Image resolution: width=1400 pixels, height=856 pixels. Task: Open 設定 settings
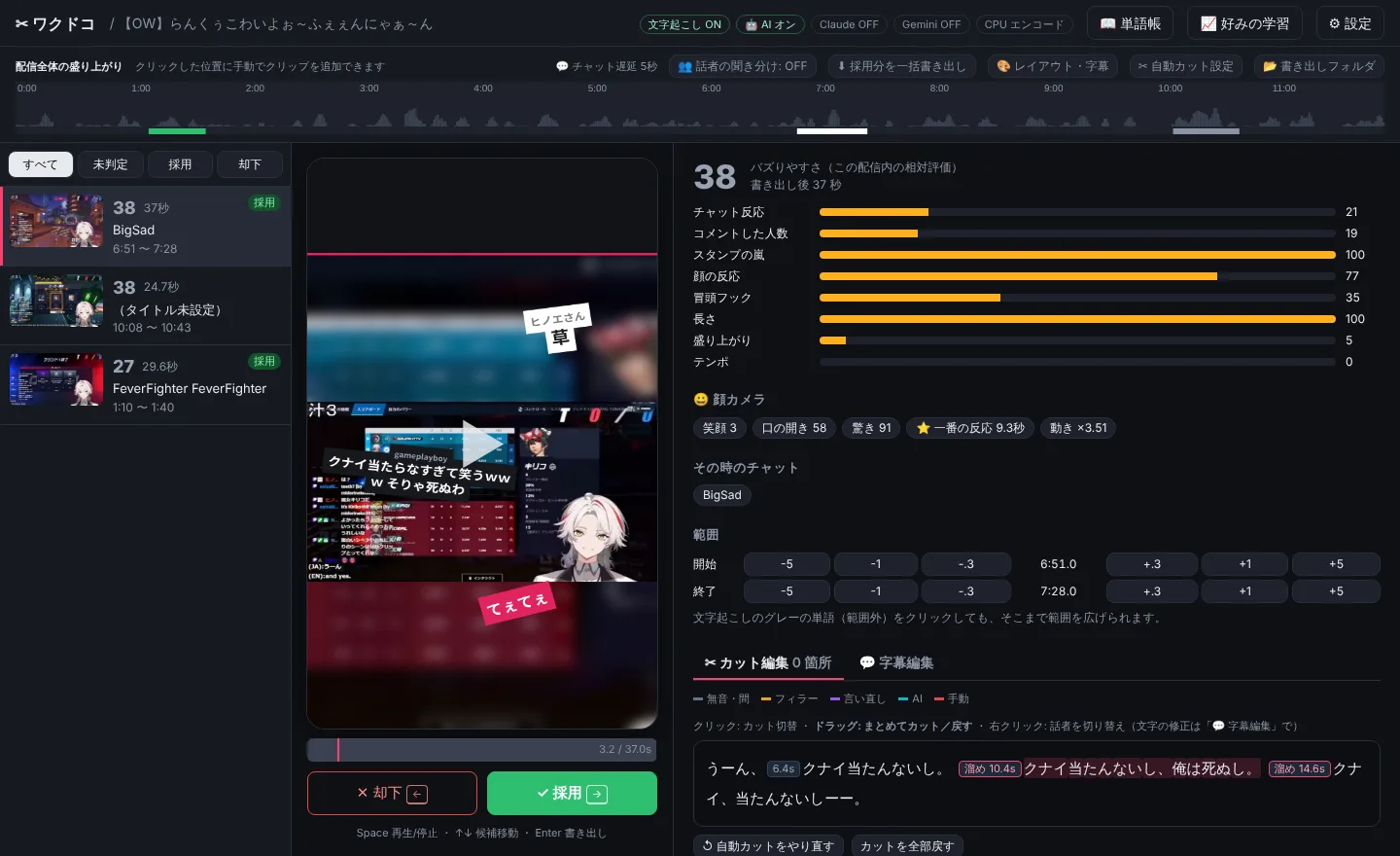coord(1349,23)
